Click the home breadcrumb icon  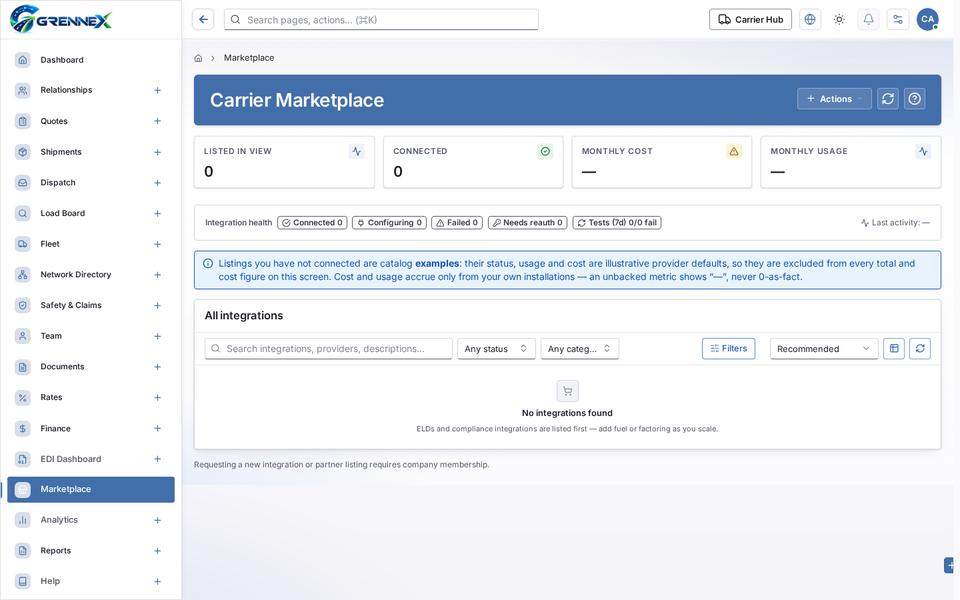pyautogui.click(x=198, y=58)
